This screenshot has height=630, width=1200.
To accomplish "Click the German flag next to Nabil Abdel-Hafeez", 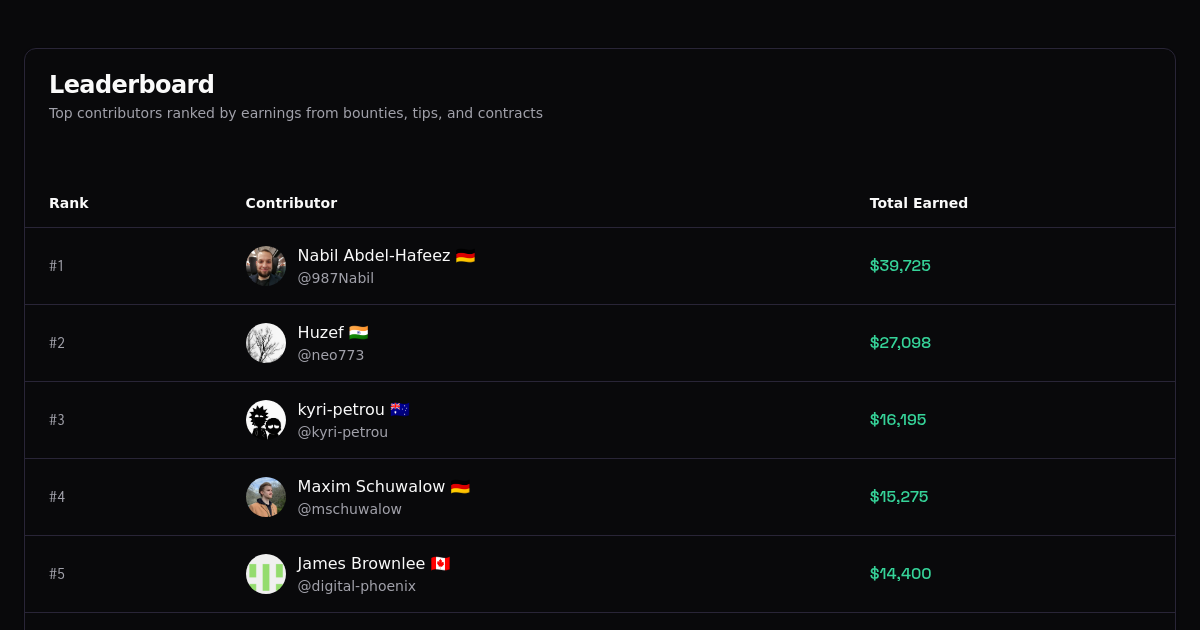I will [464, 255].
